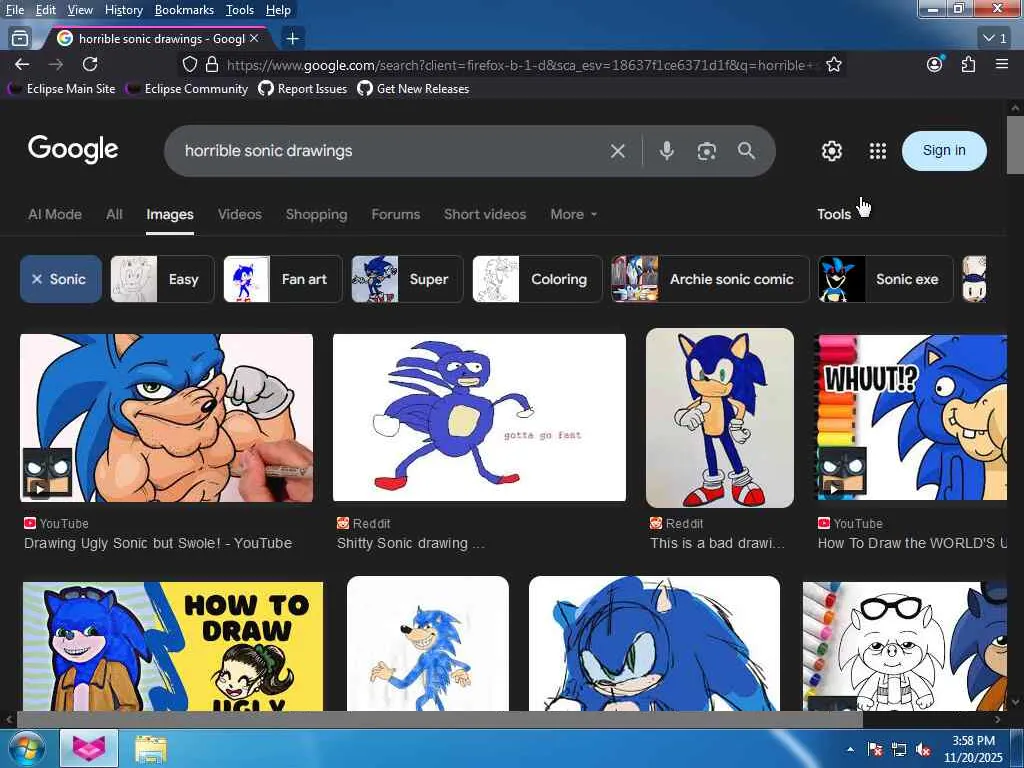Open the Report Issues bookmark

click(x=302, y=89)
